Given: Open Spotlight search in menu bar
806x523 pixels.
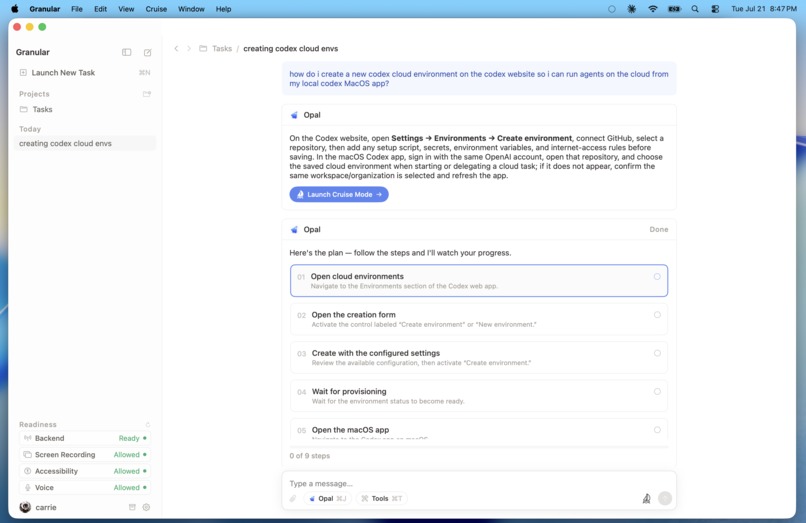Looking at the screenshot, I should pos(695,9).
